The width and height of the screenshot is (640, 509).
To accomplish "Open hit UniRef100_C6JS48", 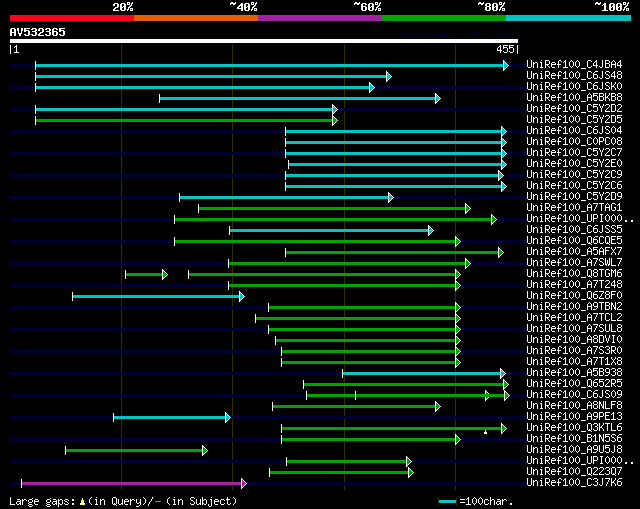I will pyautogui.click(x=574, y=76).
